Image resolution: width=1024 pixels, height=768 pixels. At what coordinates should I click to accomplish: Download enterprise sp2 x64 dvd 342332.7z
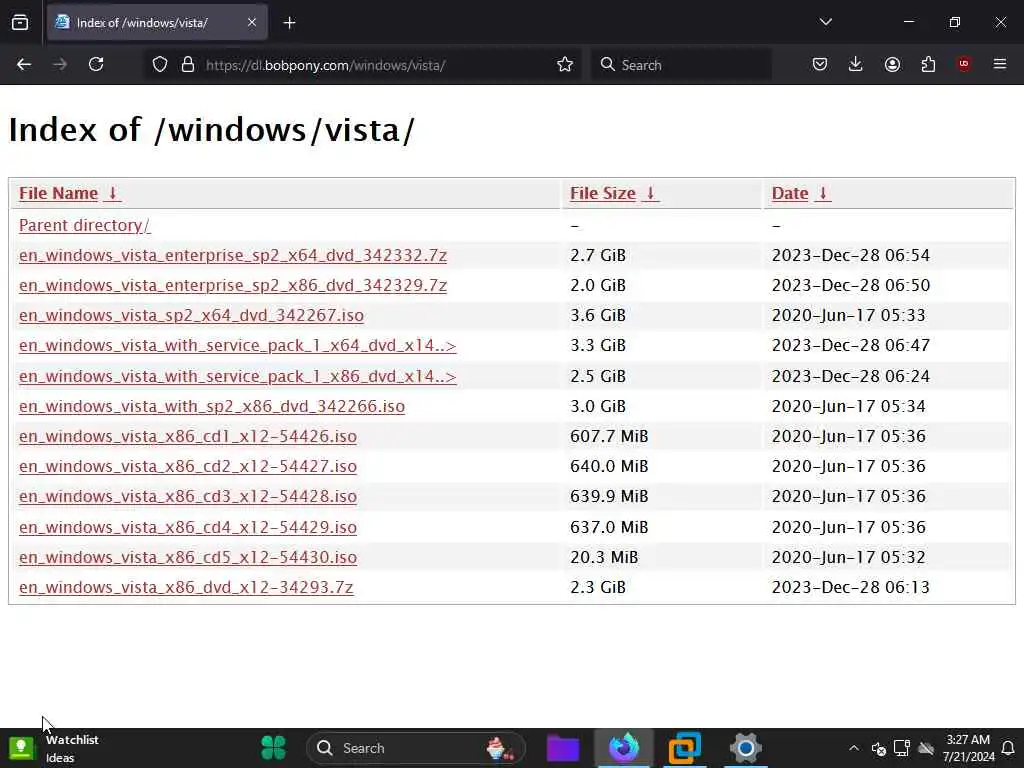pyautogui.click(x=232, y=255)
